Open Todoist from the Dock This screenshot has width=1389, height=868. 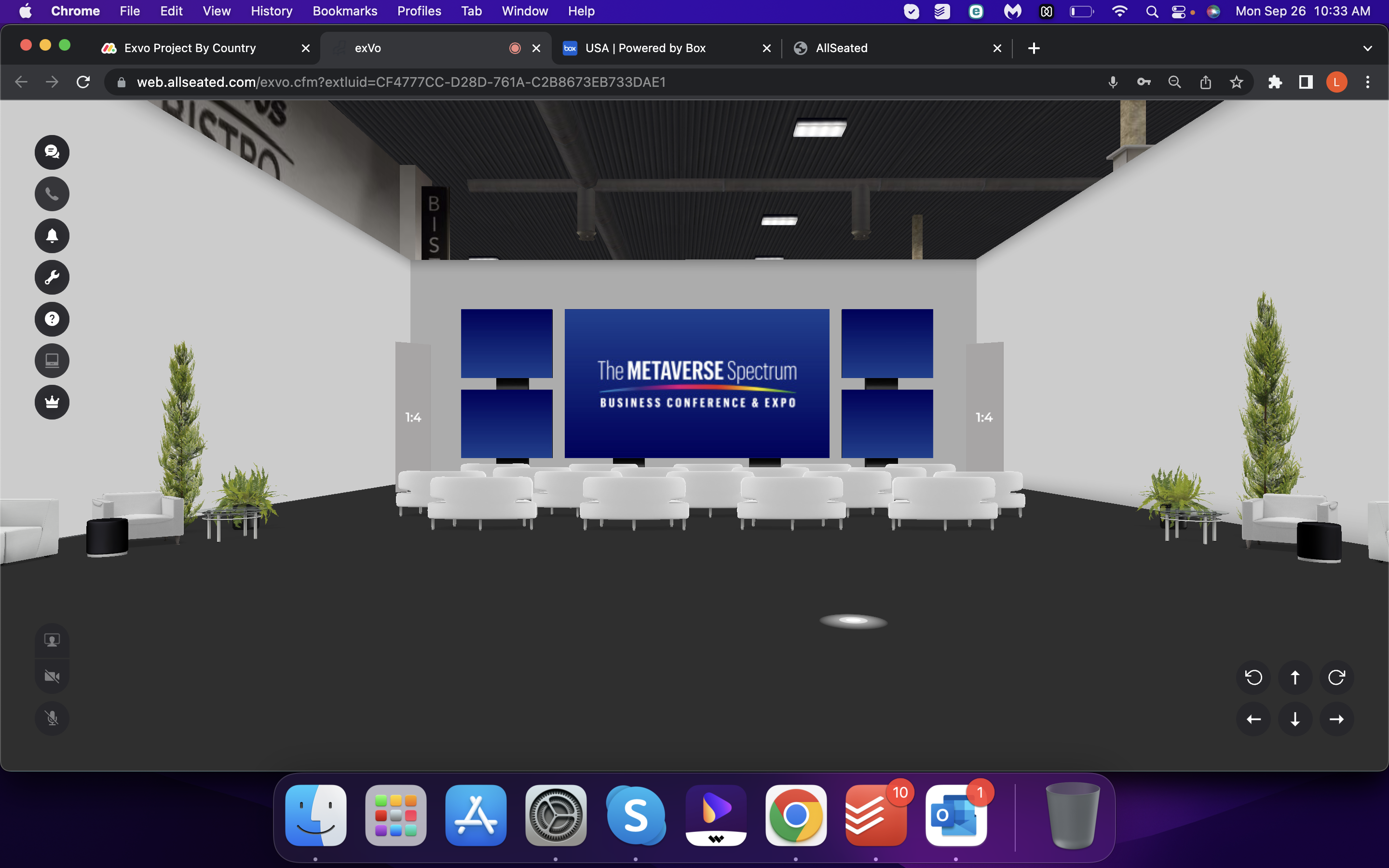[x=876, y=815]
